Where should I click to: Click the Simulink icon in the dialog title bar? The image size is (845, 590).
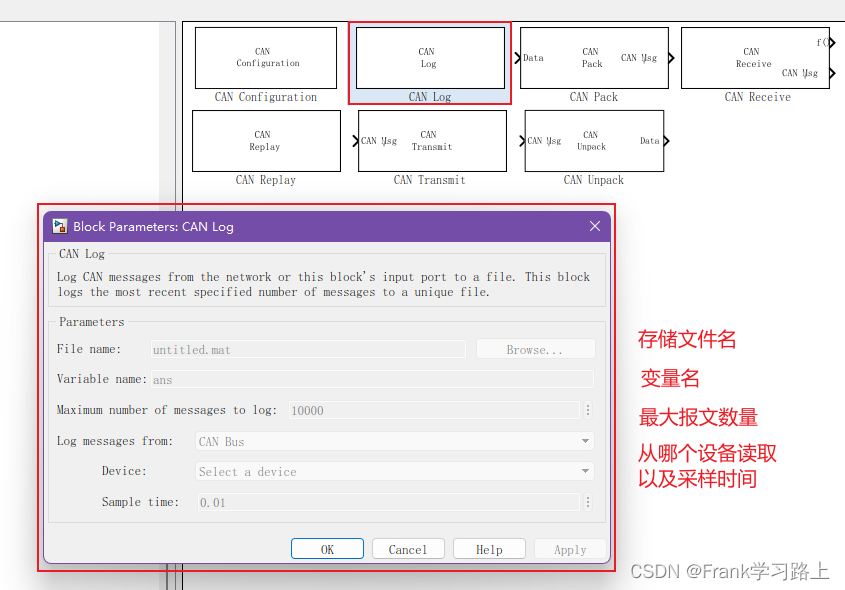point(59,226)
